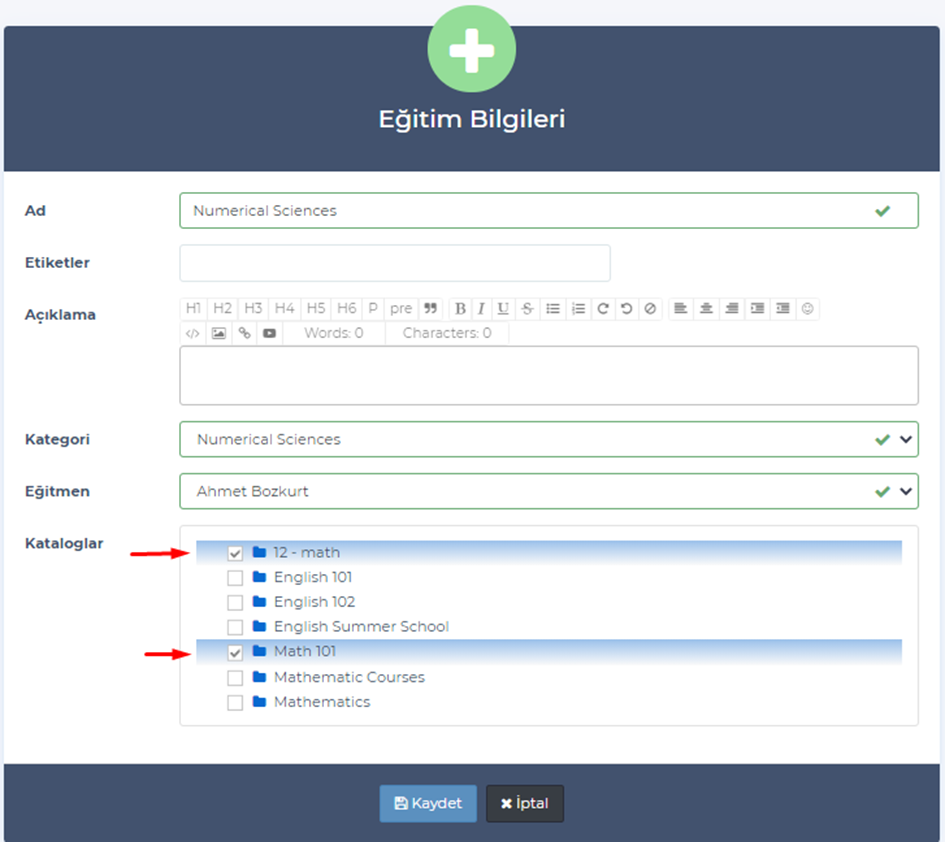Toggle bold formatting in the description editor
Image resolution: width=945 pixels, height=842 pixels.
[460, 309]
